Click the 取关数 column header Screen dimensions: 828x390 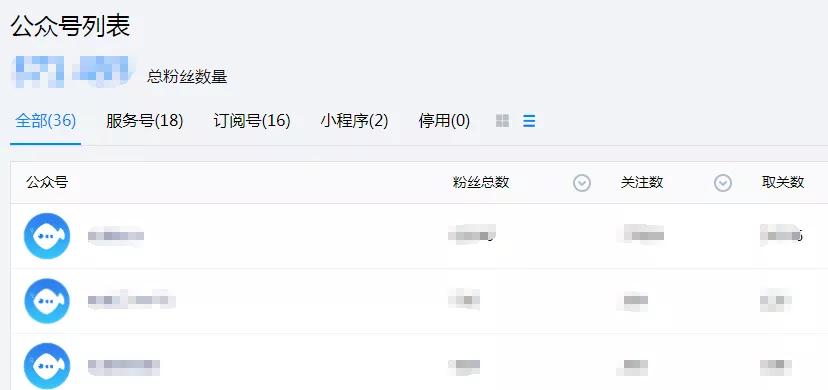[x=783, y=183]
